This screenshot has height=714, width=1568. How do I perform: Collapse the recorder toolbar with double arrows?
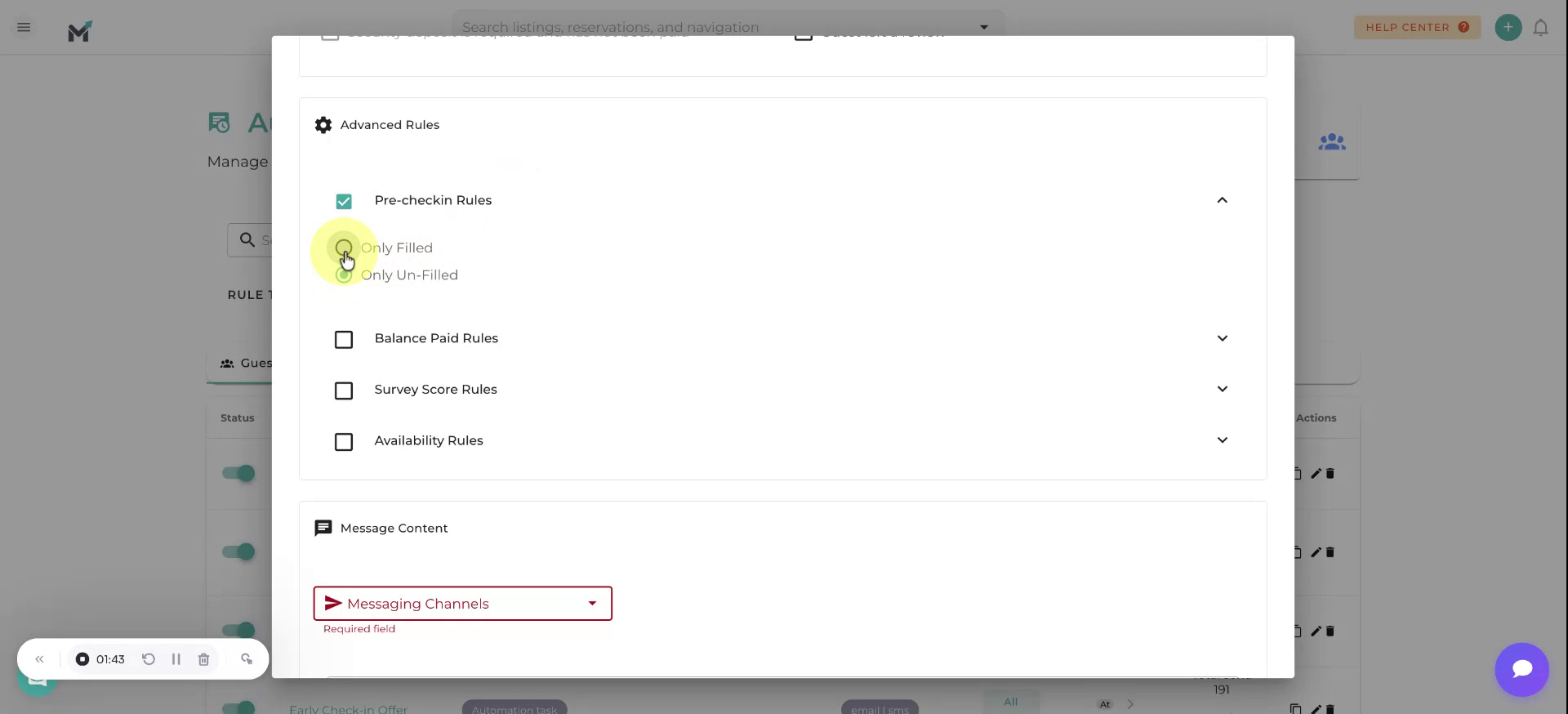[39, 659]
